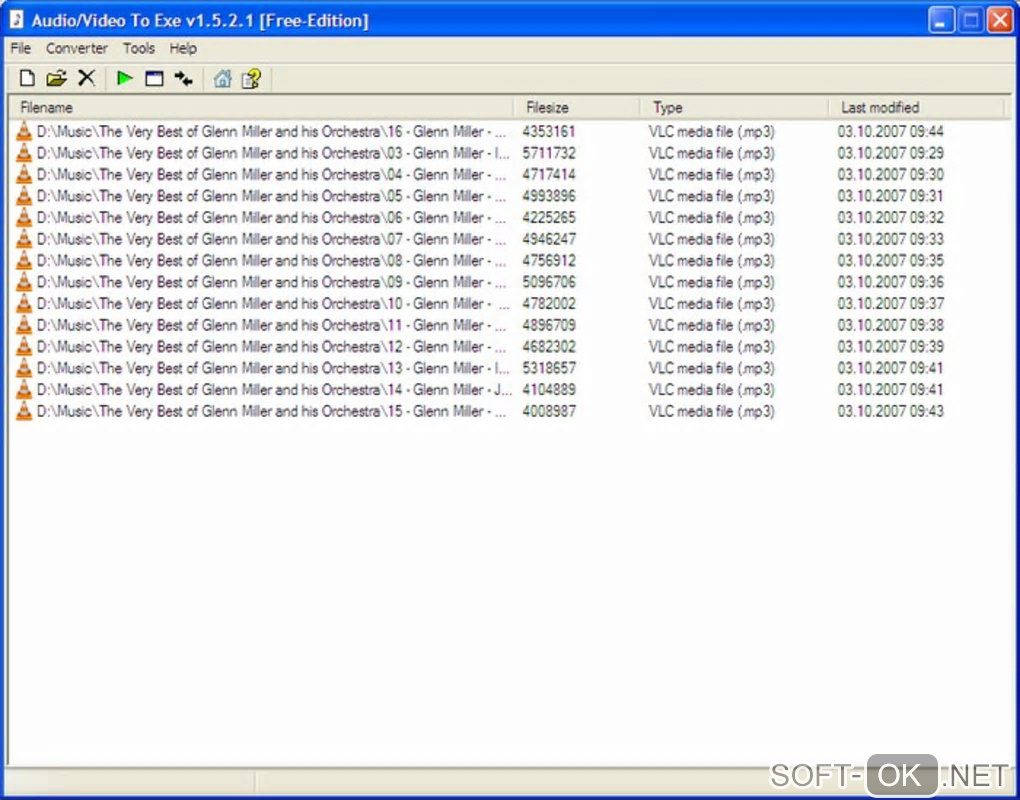The width and height of the screenshot is (1020, 800).
Task: Click the New project toolbar icon
Action: [x=27, y=79]
